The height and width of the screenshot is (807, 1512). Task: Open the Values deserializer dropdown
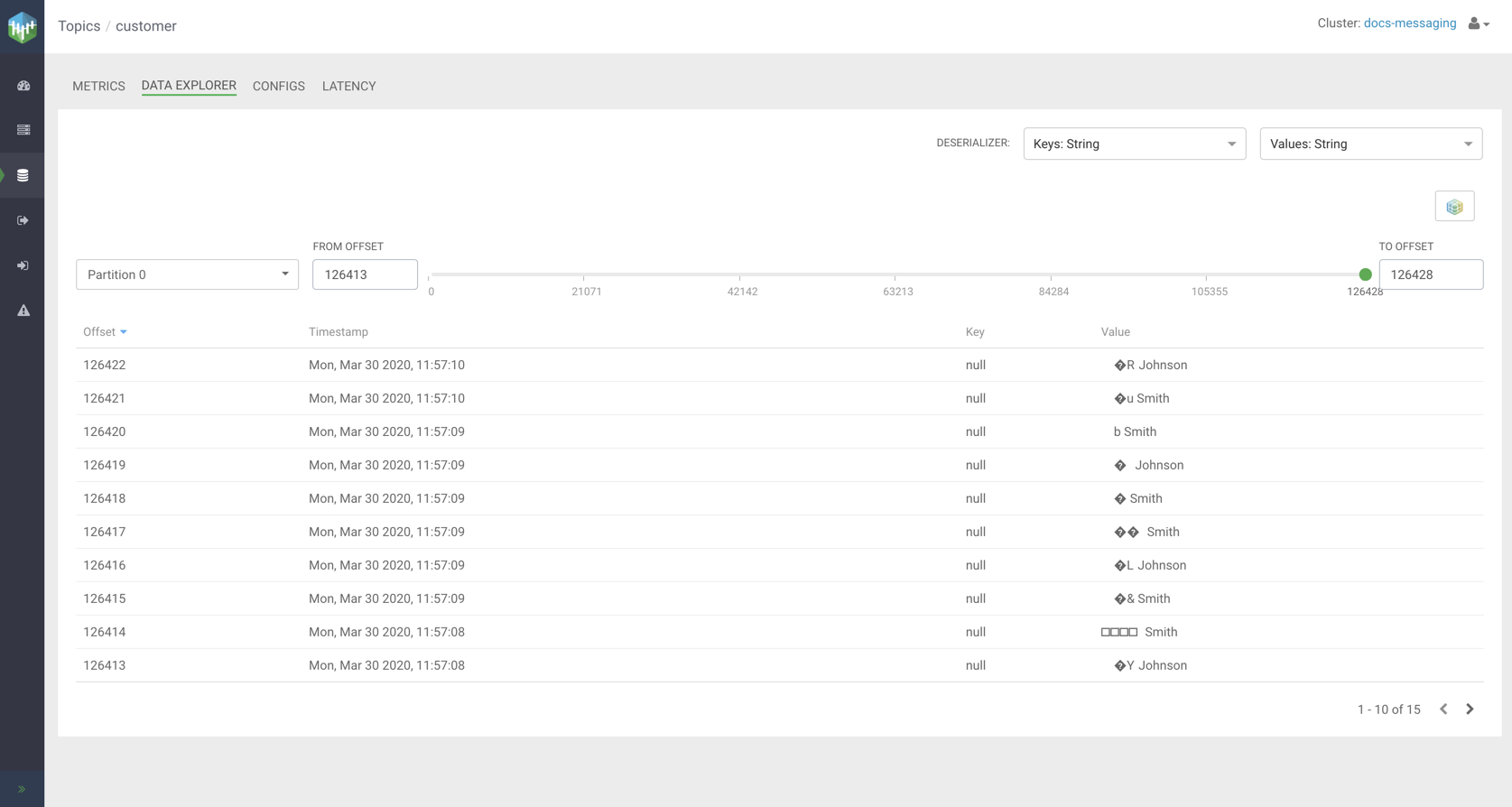[x=1370, y=144]
